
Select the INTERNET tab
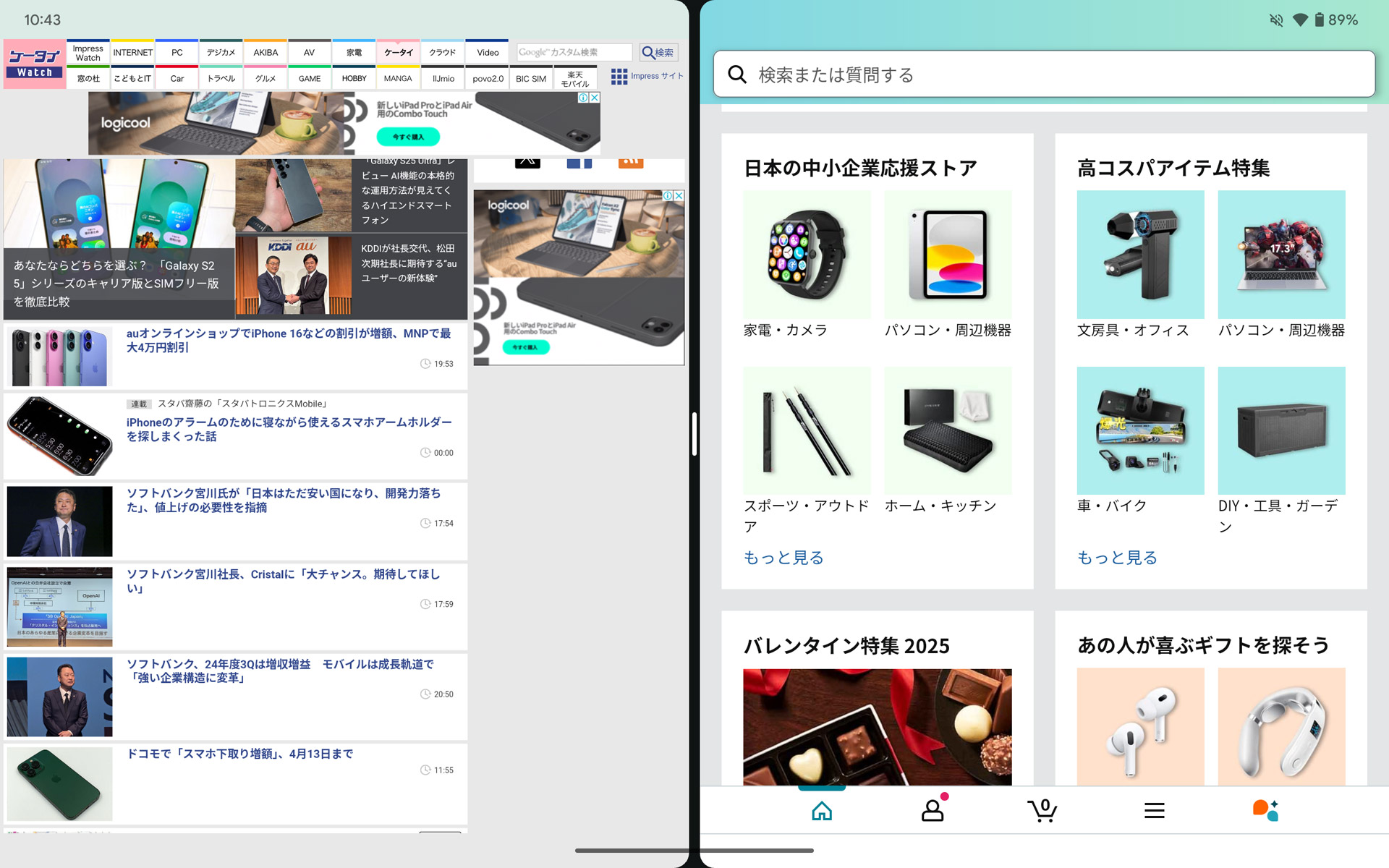coord(132,53)
